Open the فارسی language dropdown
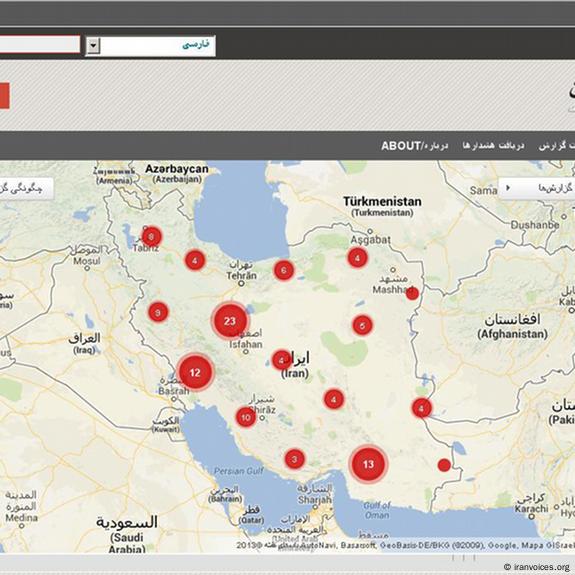The width and height of the screenshot is (575, 575). (150, 46)
